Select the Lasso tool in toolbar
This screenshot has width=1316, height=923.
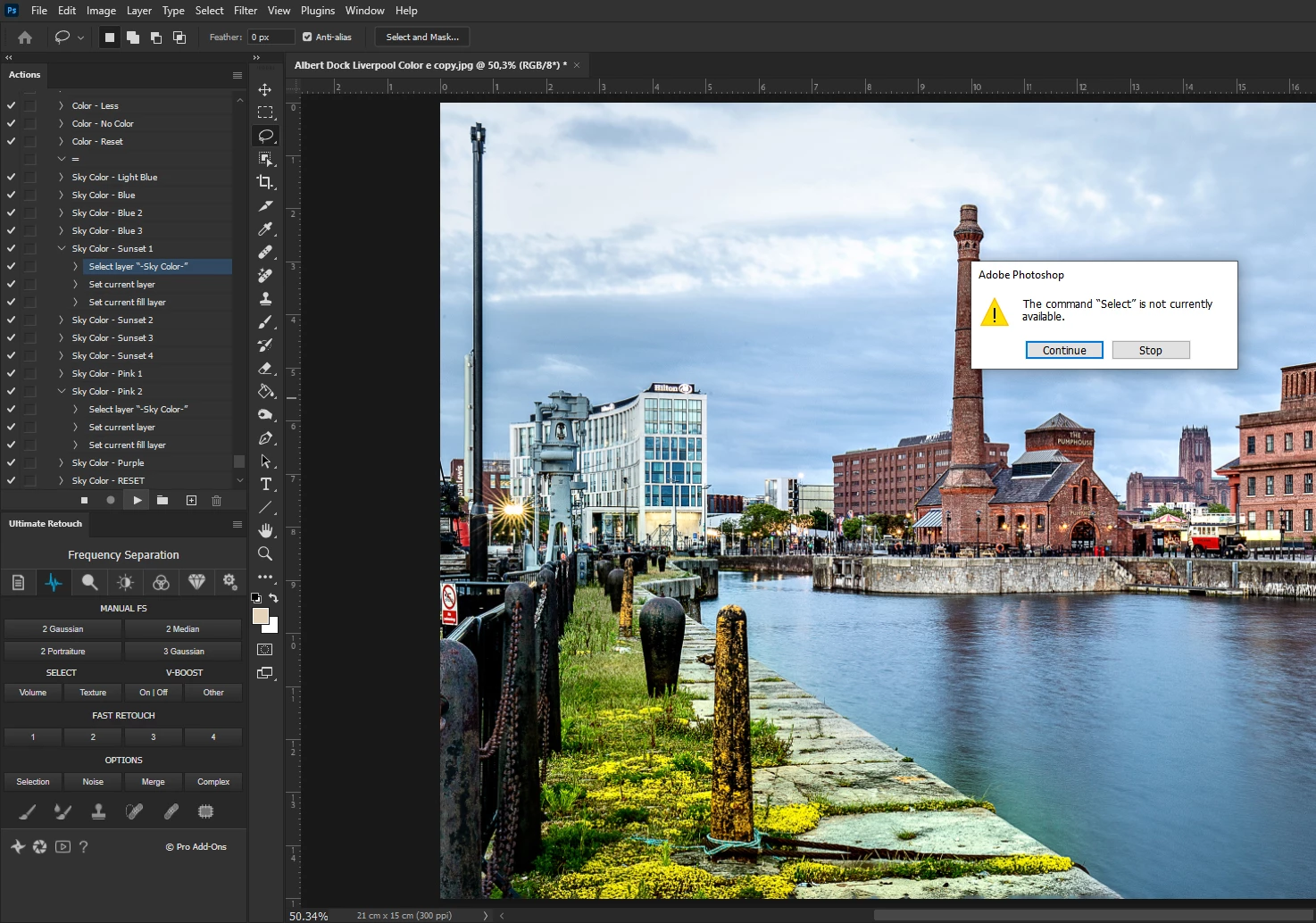pos(265,136)
